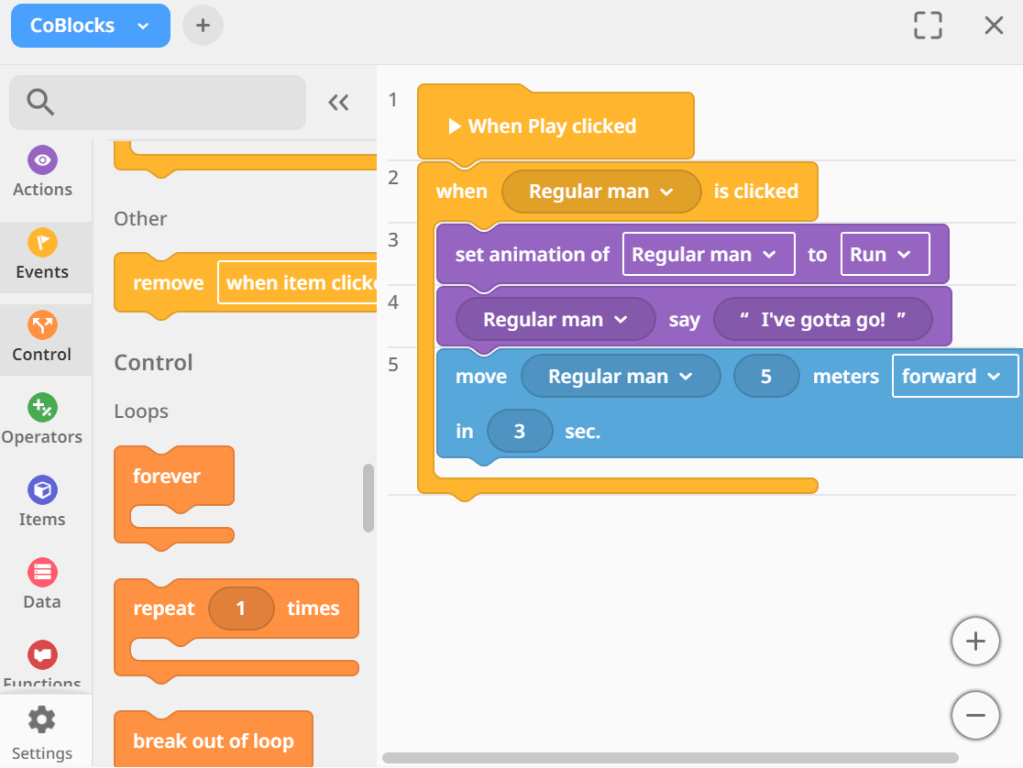Click the 5 meters value field
1023x768 pixels.
click(x=766, y=376)
